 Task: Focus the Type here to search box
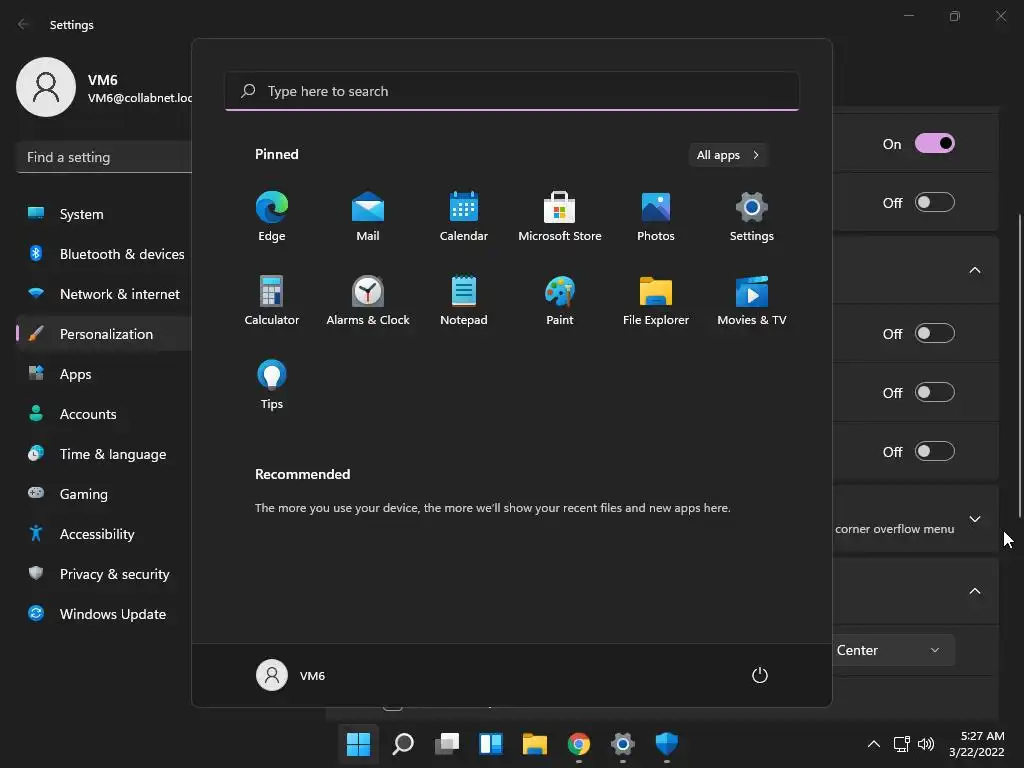pos(512,91)
